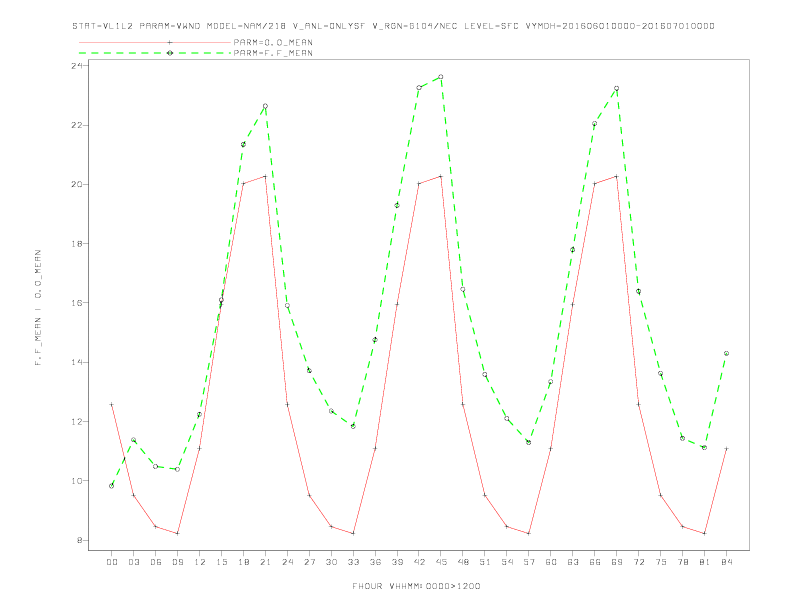Screen dimensions: 792x612
Task: Select green circle marker at forecast hour 84
Action: click(726, 353)
